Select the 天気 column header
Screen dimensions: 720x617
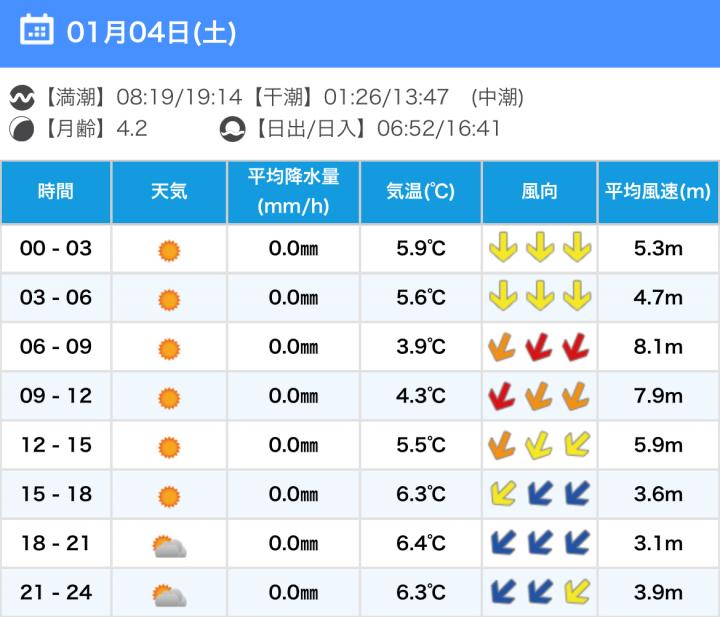coord(169,192)
